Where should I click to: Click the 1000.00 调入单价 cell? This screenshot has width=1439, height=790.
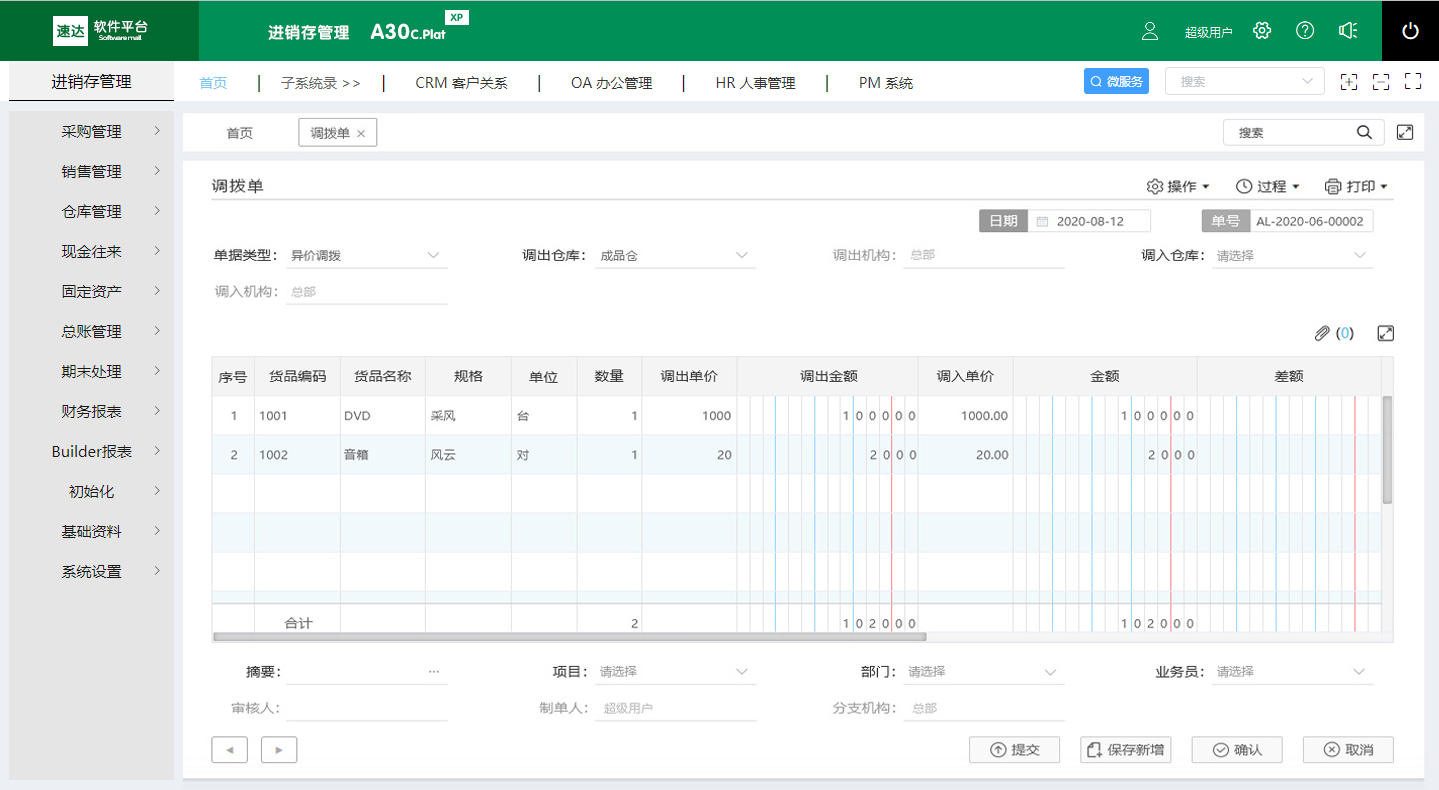tap(965, 416)
